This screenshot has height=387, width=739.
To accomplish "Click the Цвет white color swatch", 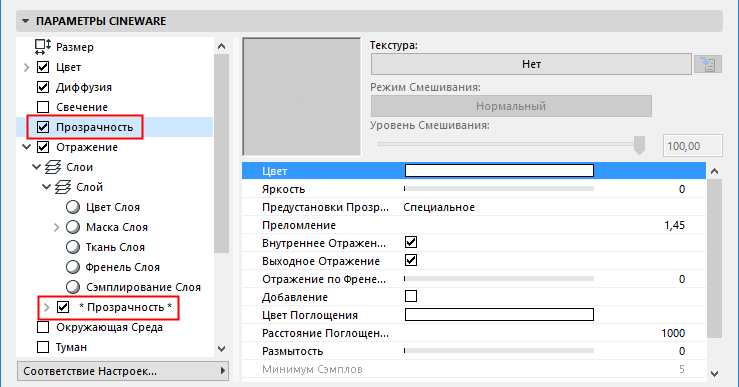I will pos(499,171).
